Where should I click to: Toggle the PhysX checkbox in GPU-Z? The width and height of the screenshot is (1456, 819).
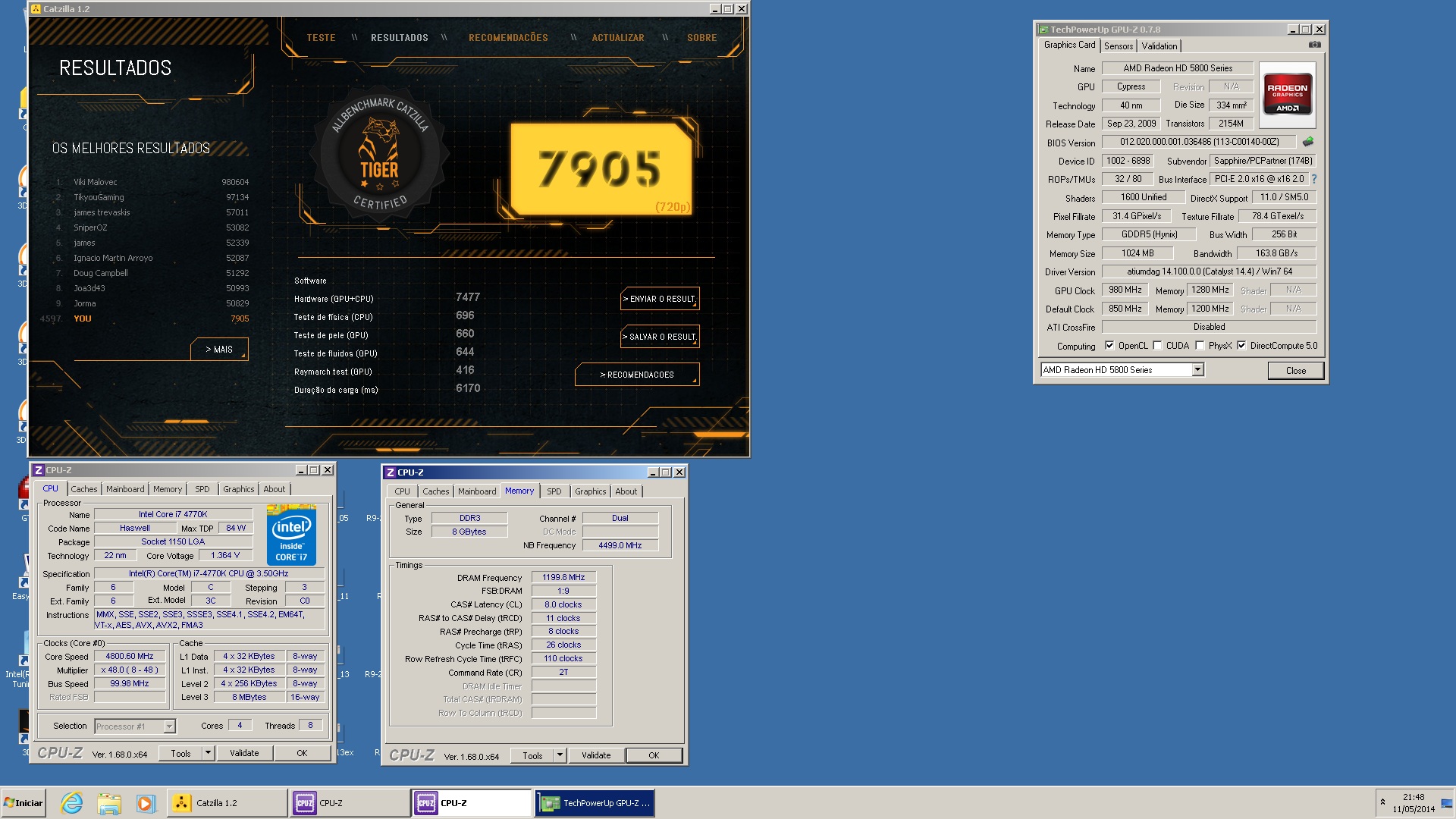click(1200, 346)
